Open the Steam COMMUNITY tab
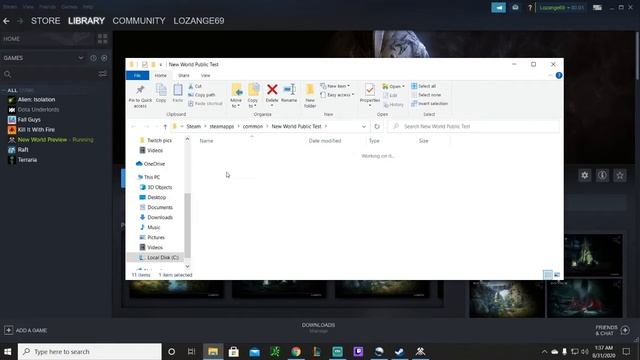Screen dimensions: 640x360 (x=139, y=21)
